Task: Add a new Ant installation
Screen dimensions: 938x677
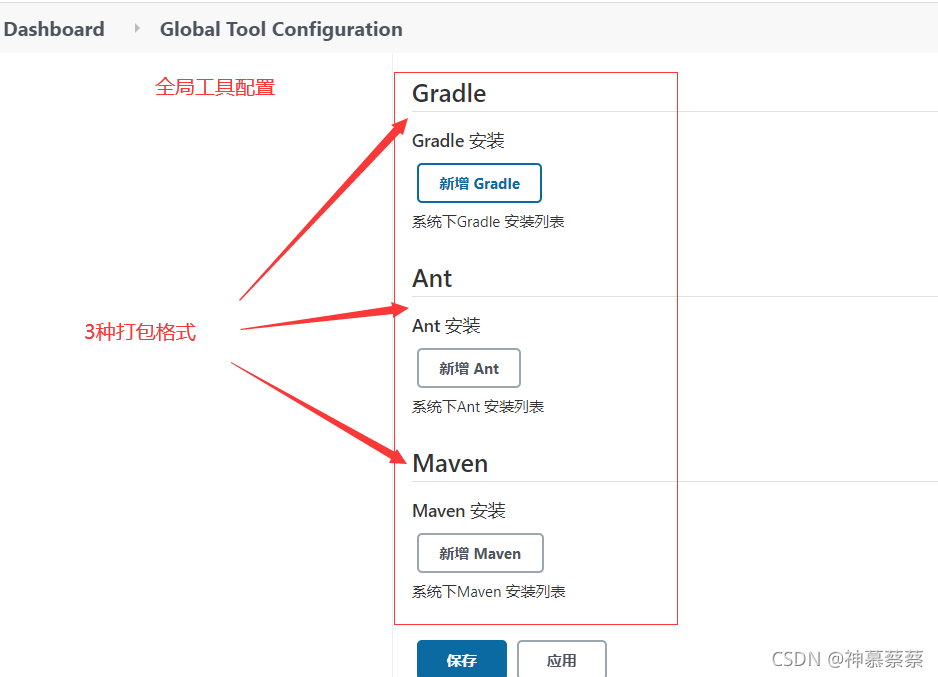Action: pyautogui.click(x=468, y=368)
